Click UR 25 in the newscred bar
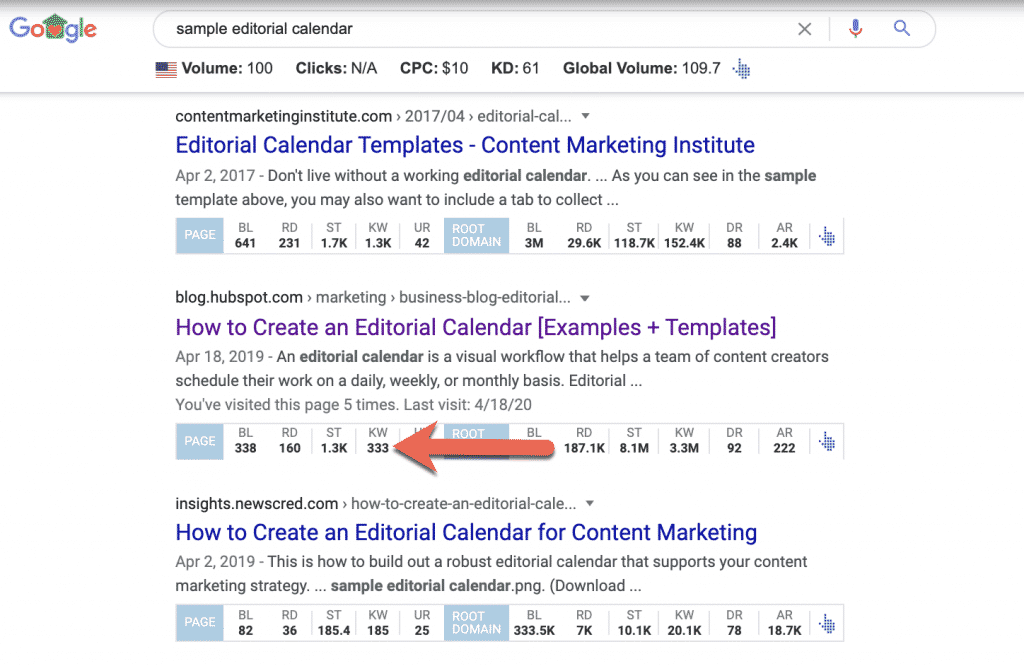Screen dimensions: 1024x666 click(422, 623)
